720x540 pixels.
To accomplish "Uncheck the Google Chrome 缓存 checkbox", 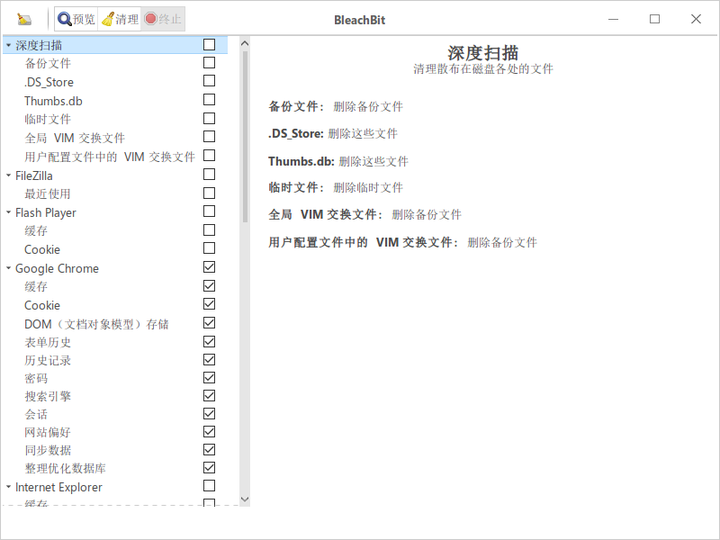I will pos(209,286).
